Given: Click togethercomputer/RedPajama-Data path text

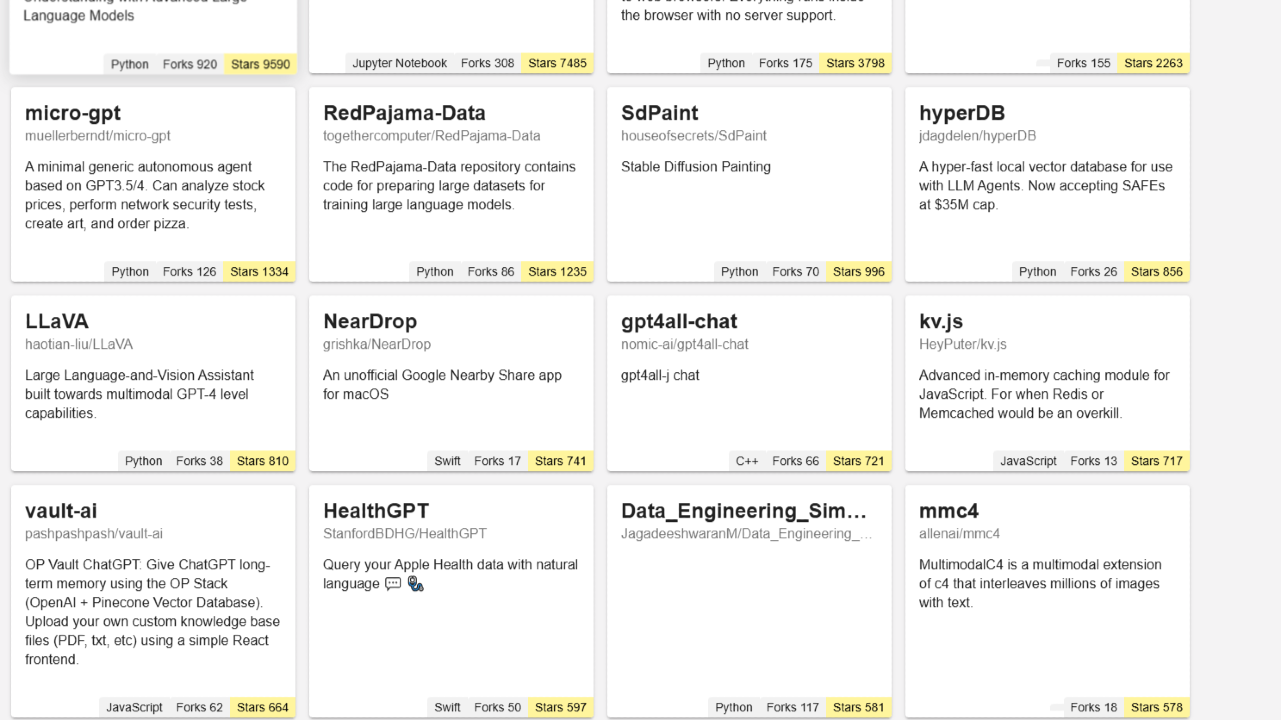Looking at the screenshot, I should [432, 136].
